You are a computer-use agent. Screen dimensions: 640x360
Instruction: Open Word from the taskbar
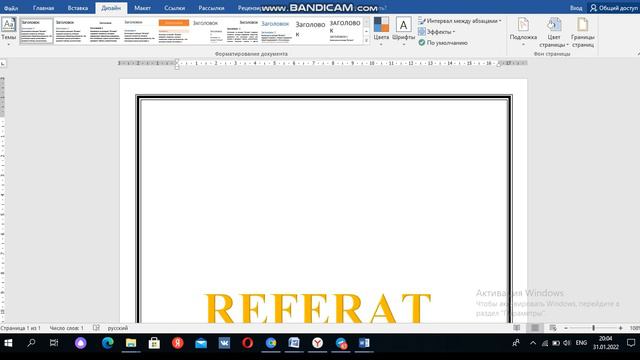click(x=364, y=343)
